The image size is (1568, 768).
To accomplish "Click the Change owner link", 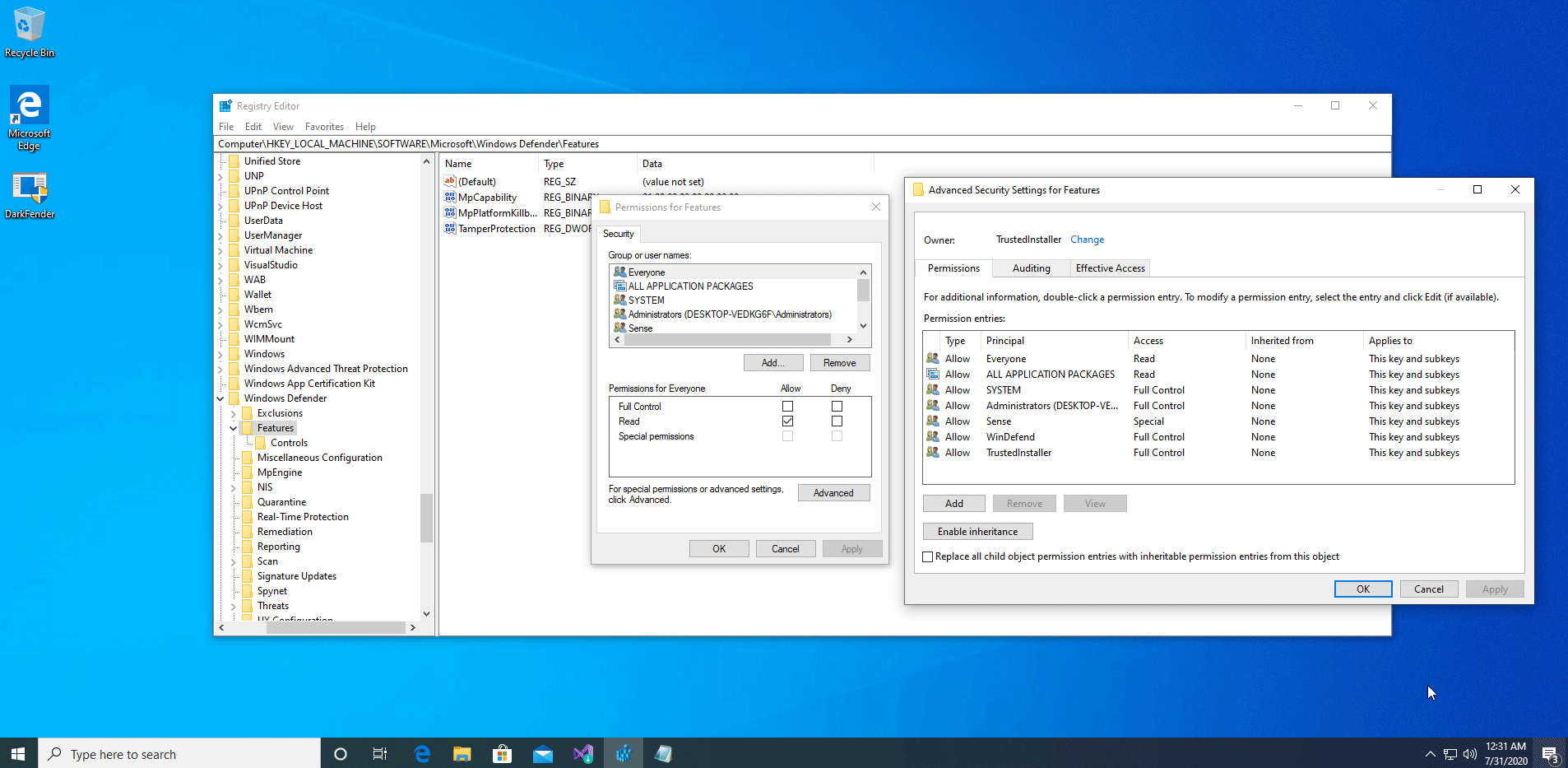I will pyautogui.click(x=1088, y=240).
